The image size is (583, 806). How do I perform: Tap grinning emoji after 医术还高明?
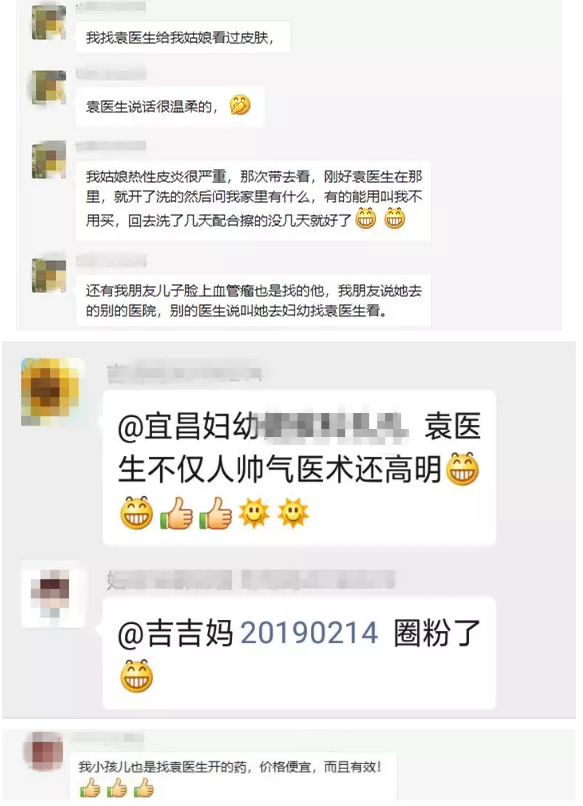coord(463,469)
